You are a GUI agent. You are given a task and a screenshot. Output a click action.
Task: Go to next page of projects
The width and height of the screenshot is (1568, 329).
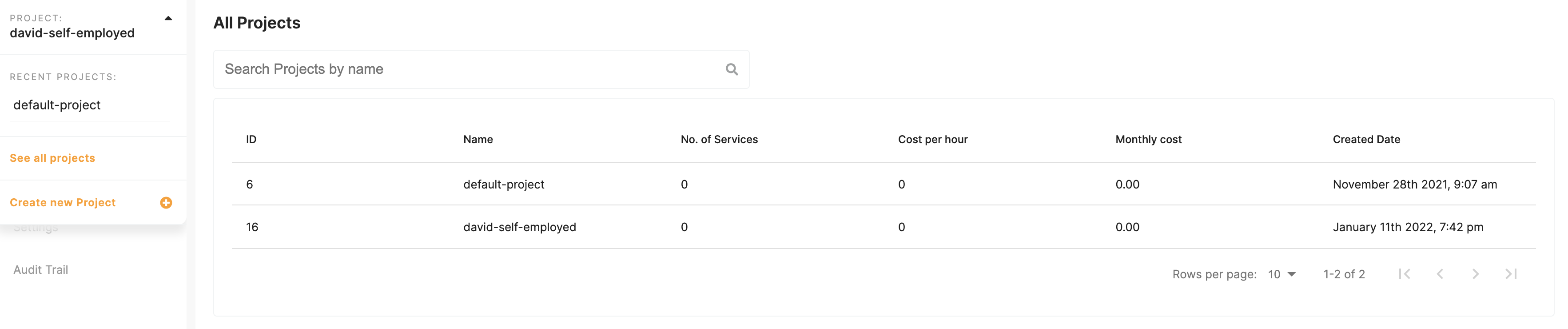pyautogui.click(x=1476, y=274)
